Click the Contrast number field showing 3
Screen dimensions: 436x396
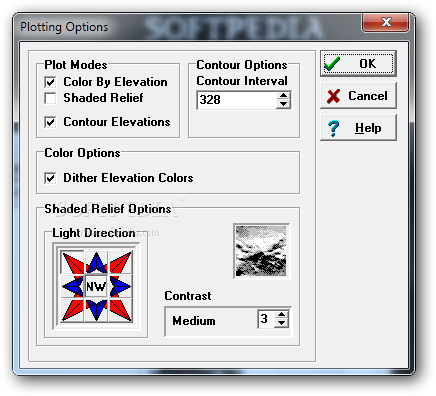266,319
